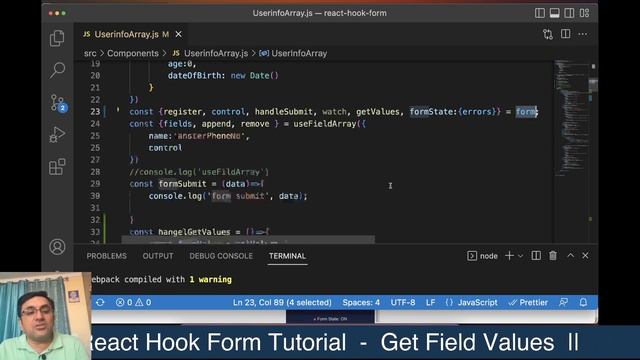This screenshot has height=360, width=640.
Task: Open the Run and Debug view
Action: [57, 135]
